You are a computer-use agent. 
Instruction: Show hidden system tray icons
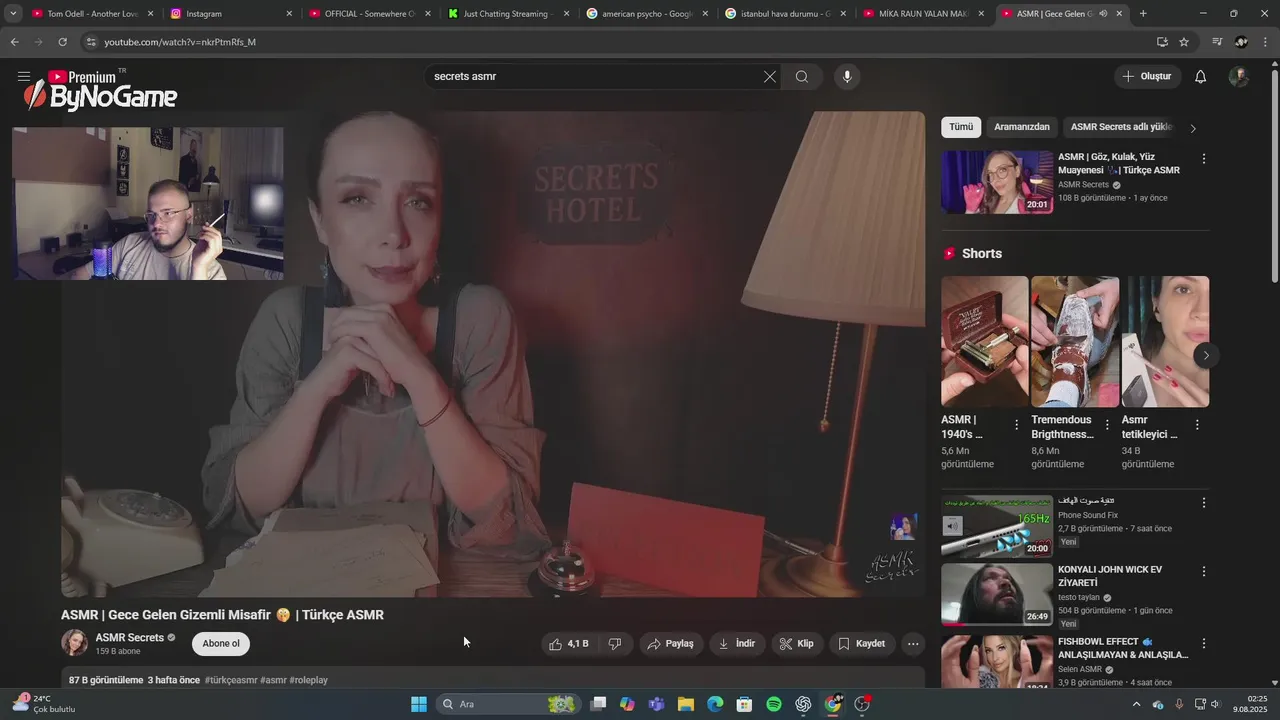pos(1136,704)
